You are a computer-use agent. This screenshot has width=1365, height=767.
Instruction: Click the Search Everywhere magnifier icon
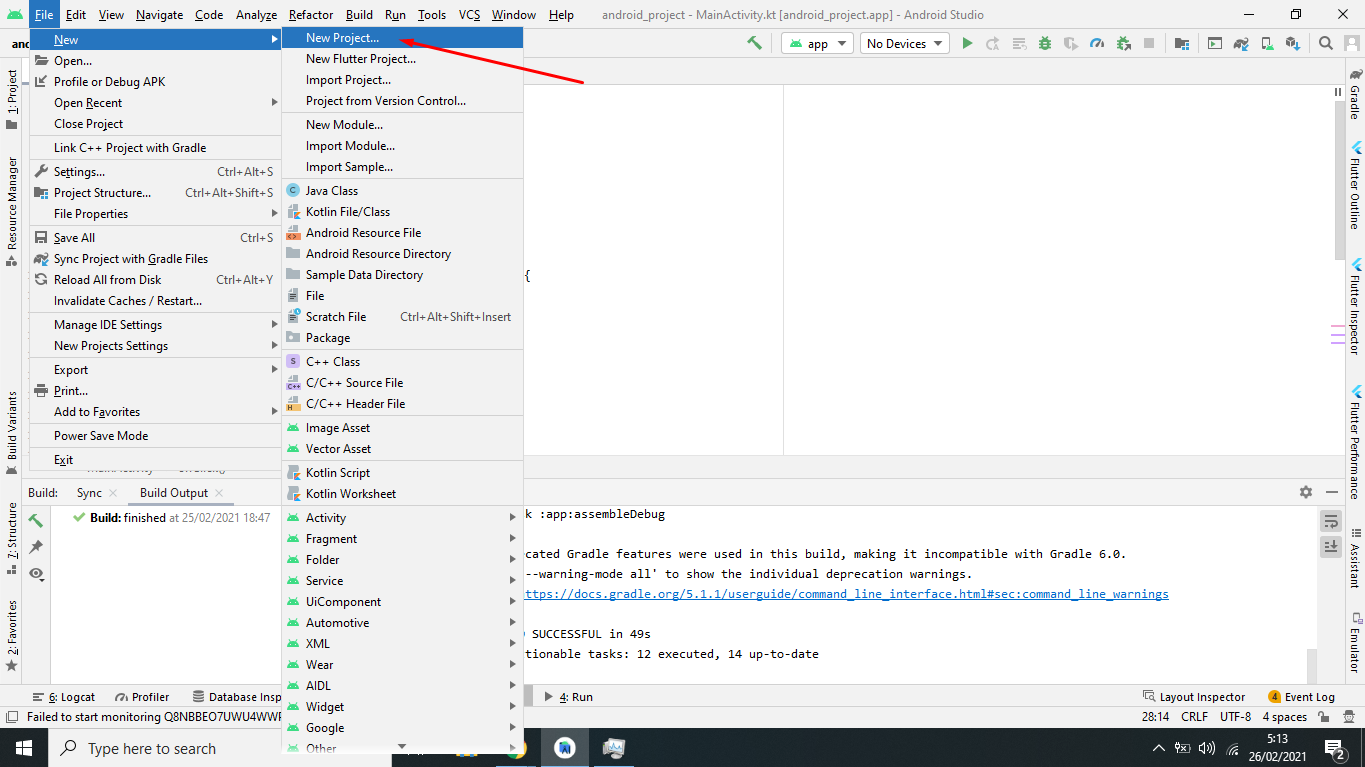click(x=1325, y=43)
